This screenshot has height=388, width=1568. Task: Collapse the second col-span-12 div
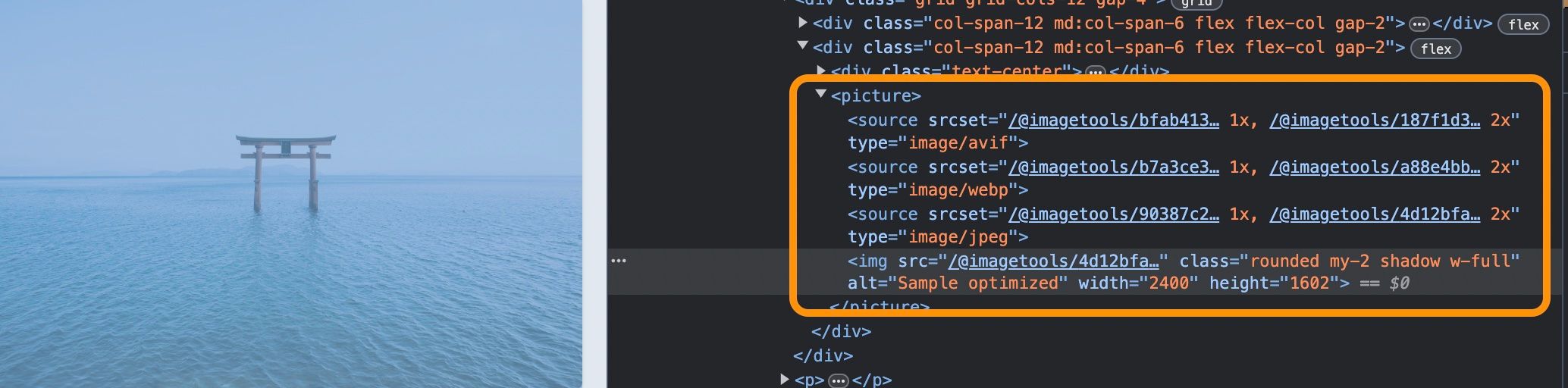click(803, 45)
